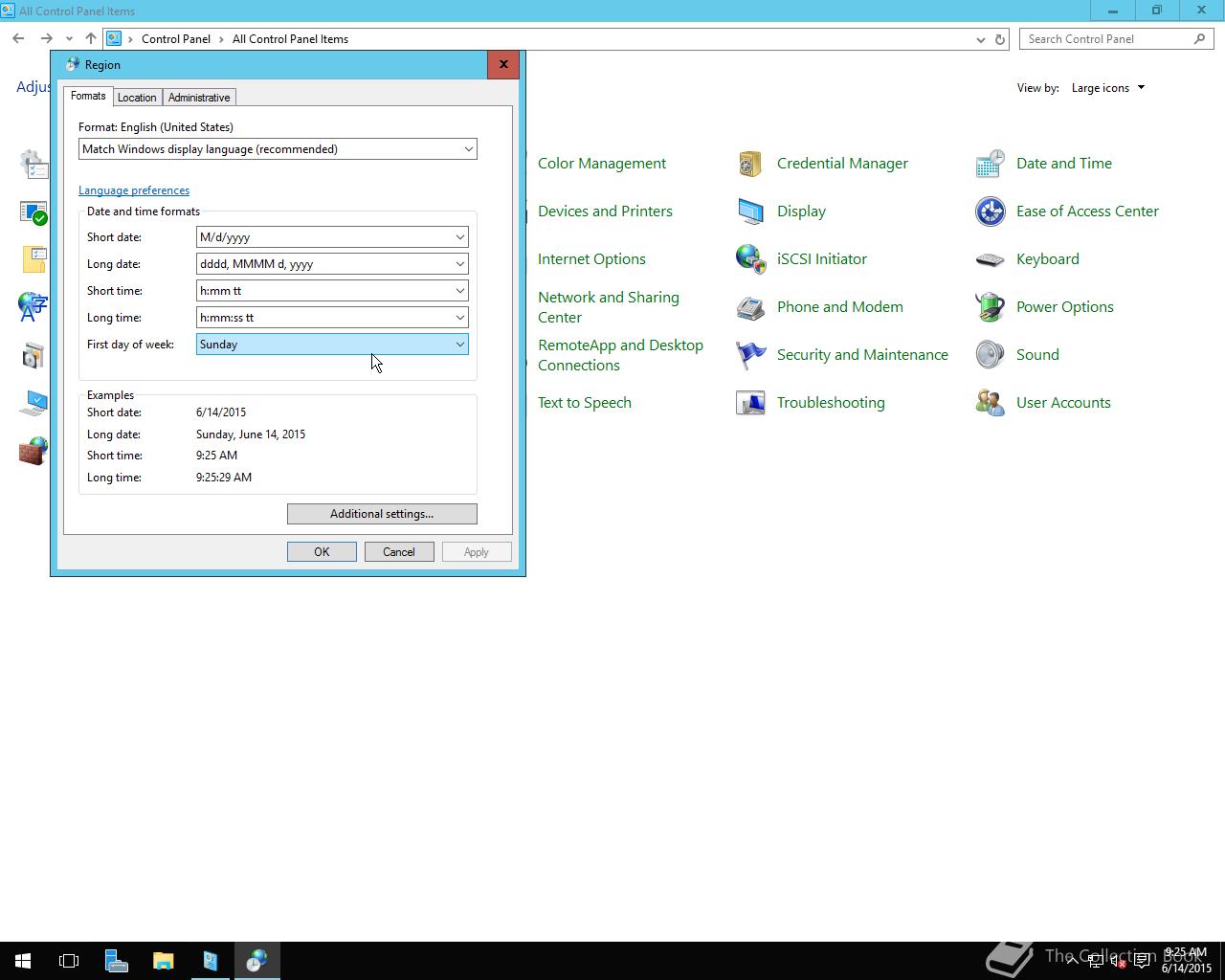Open the View by Large icons dropdown
The width and height of the screenshot is (1225, 980).
[1107, 88]
